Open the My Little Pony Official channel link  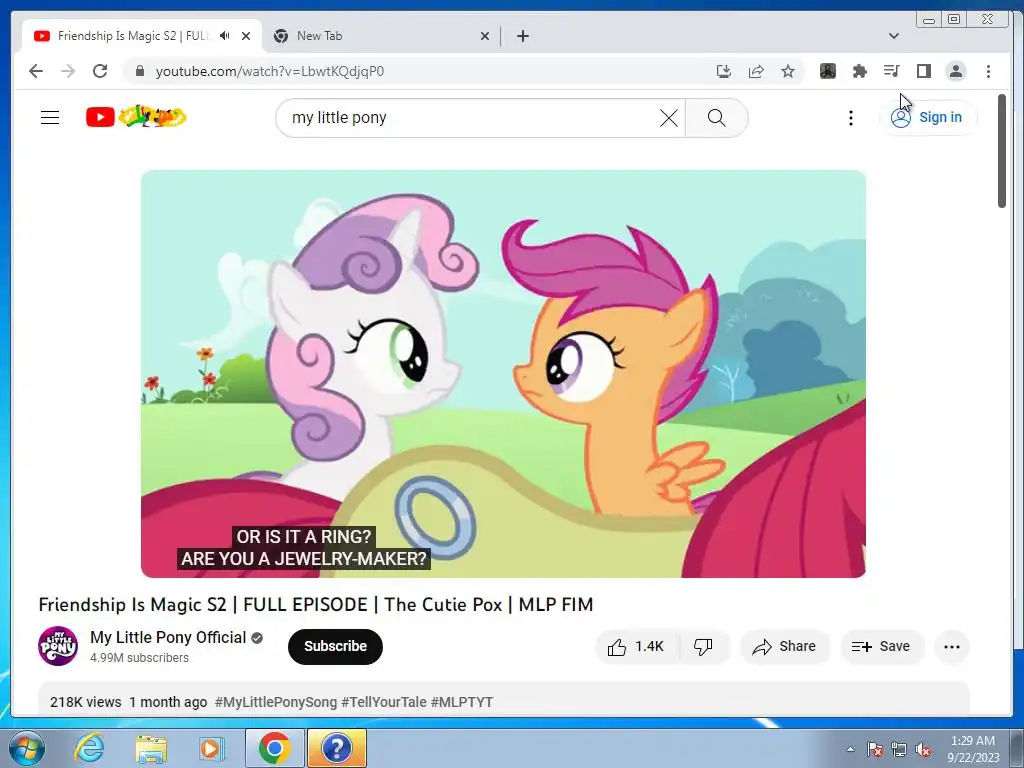(168, 637)
